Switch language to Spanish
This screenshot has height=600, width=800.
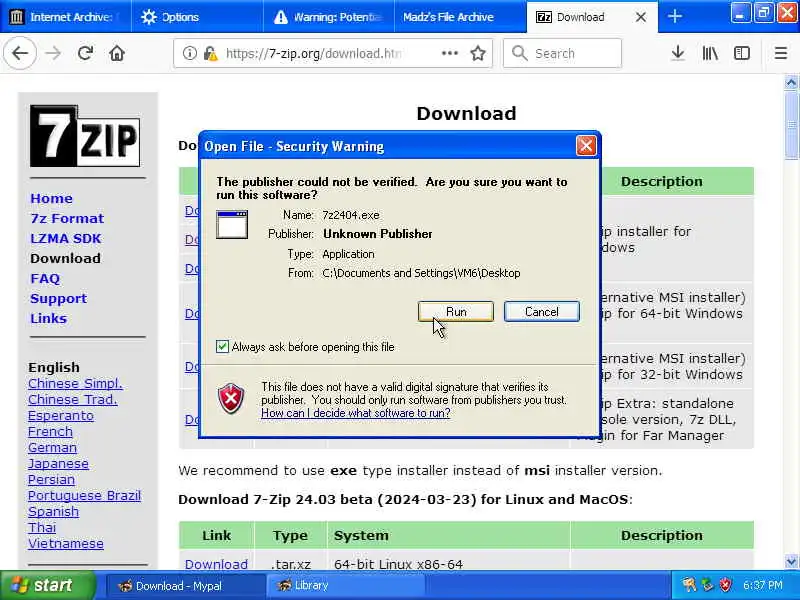tap(53, 512)
